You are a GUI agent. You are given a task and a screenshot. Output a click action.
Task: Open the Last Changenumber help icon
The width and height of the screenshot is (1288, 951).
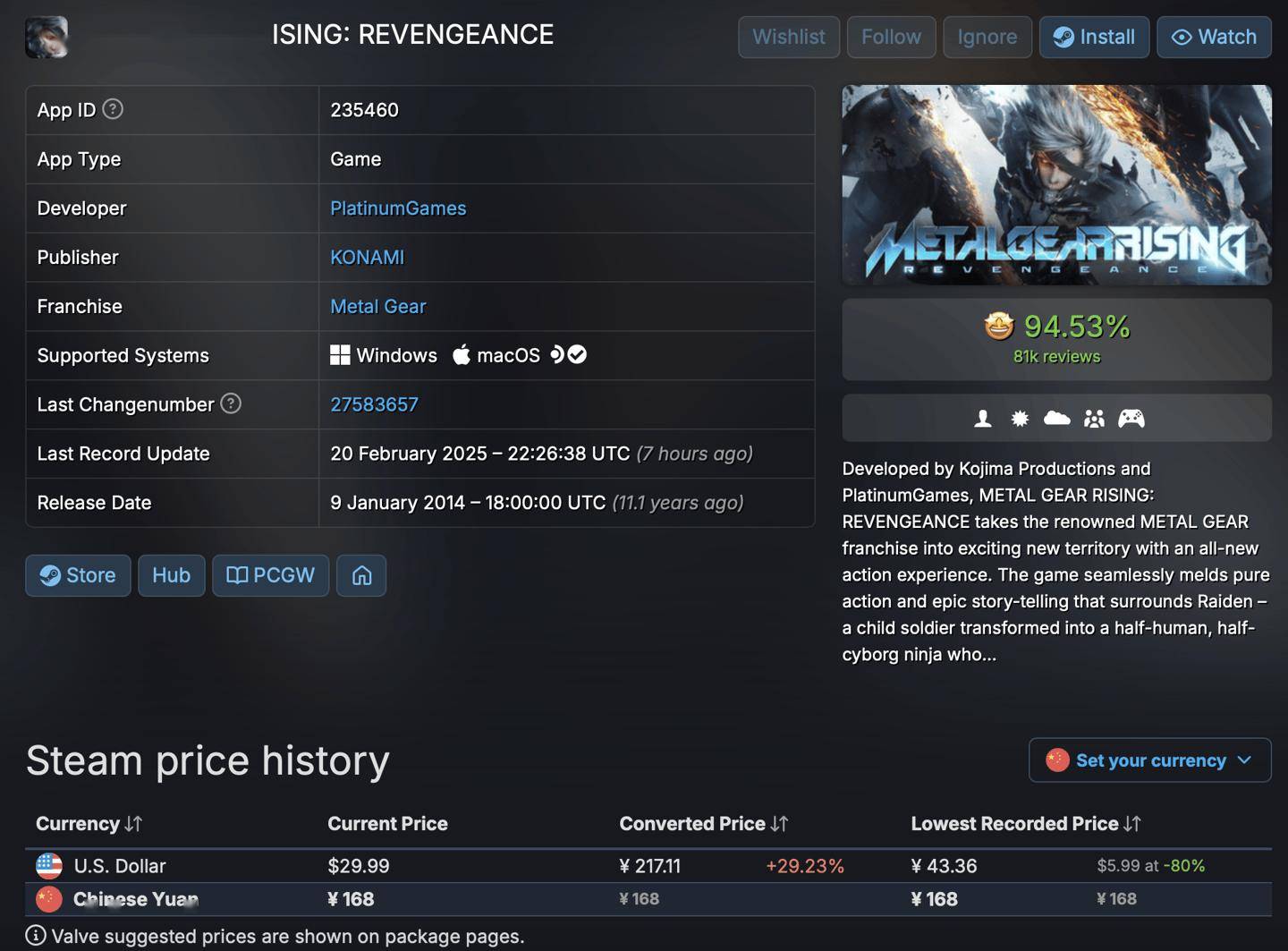pos(231,403)
